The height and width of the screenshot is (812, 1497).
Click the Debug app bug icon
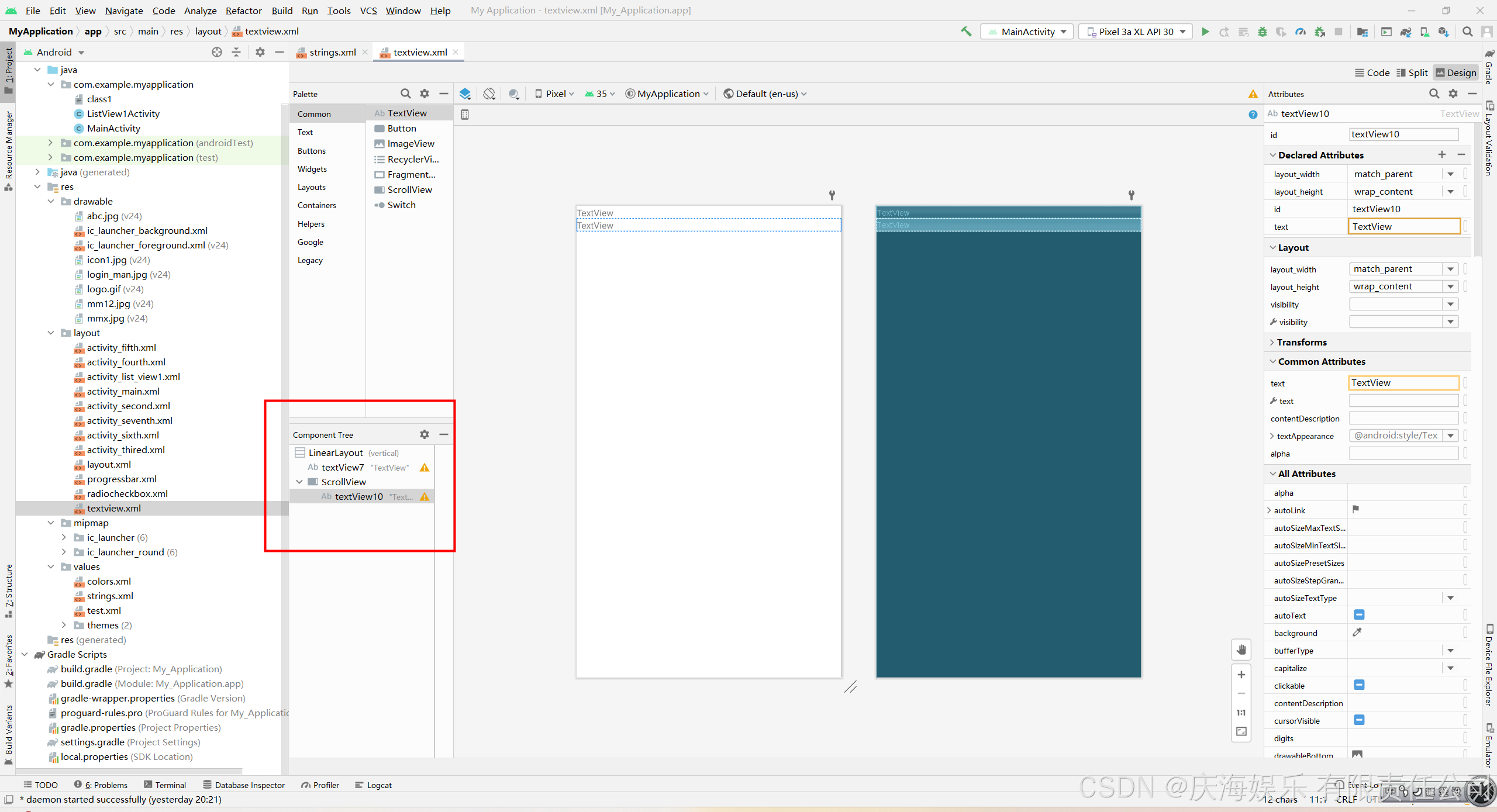[1262, 32]
